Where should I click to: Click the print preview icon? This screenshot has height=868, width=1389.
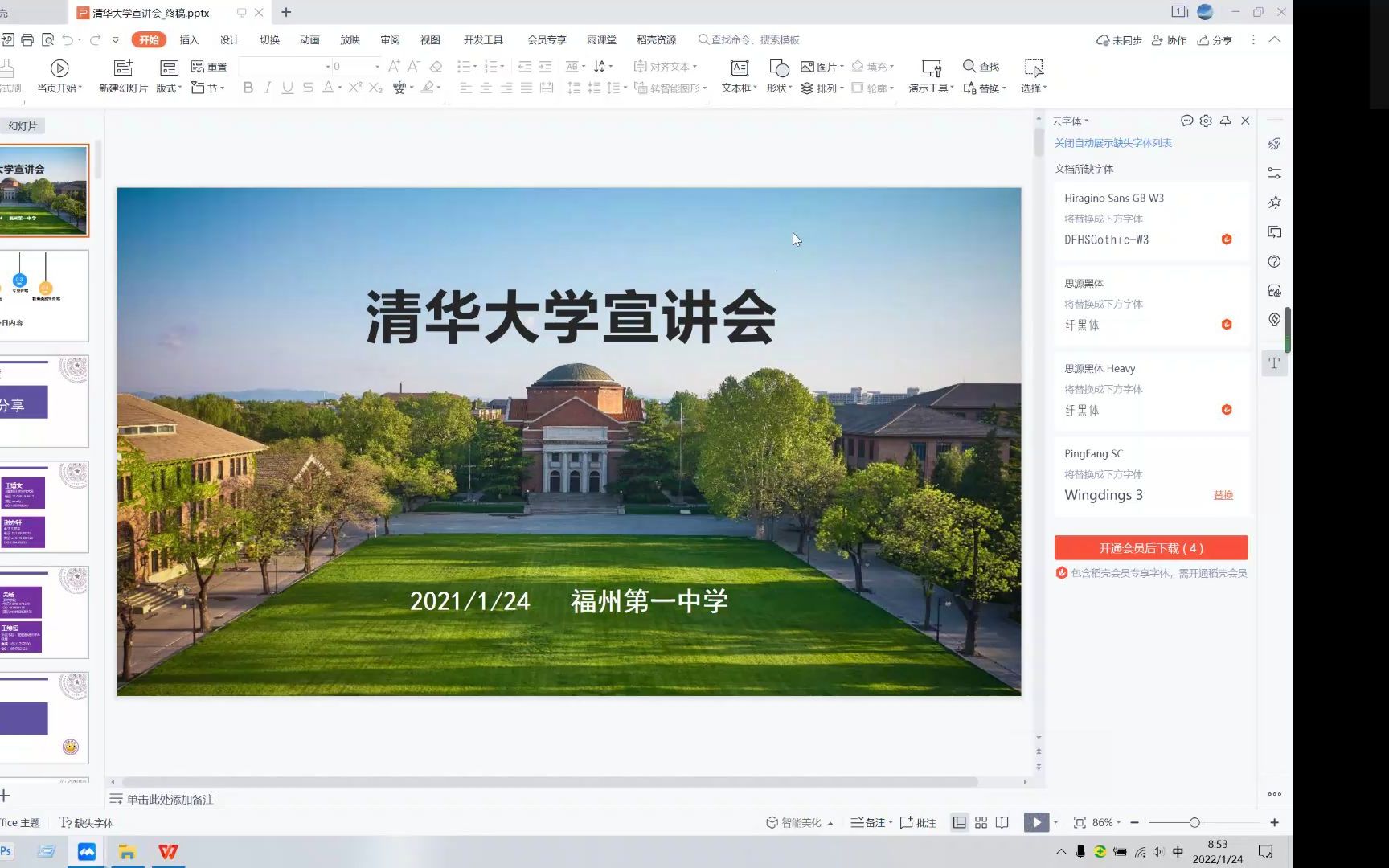47,40
